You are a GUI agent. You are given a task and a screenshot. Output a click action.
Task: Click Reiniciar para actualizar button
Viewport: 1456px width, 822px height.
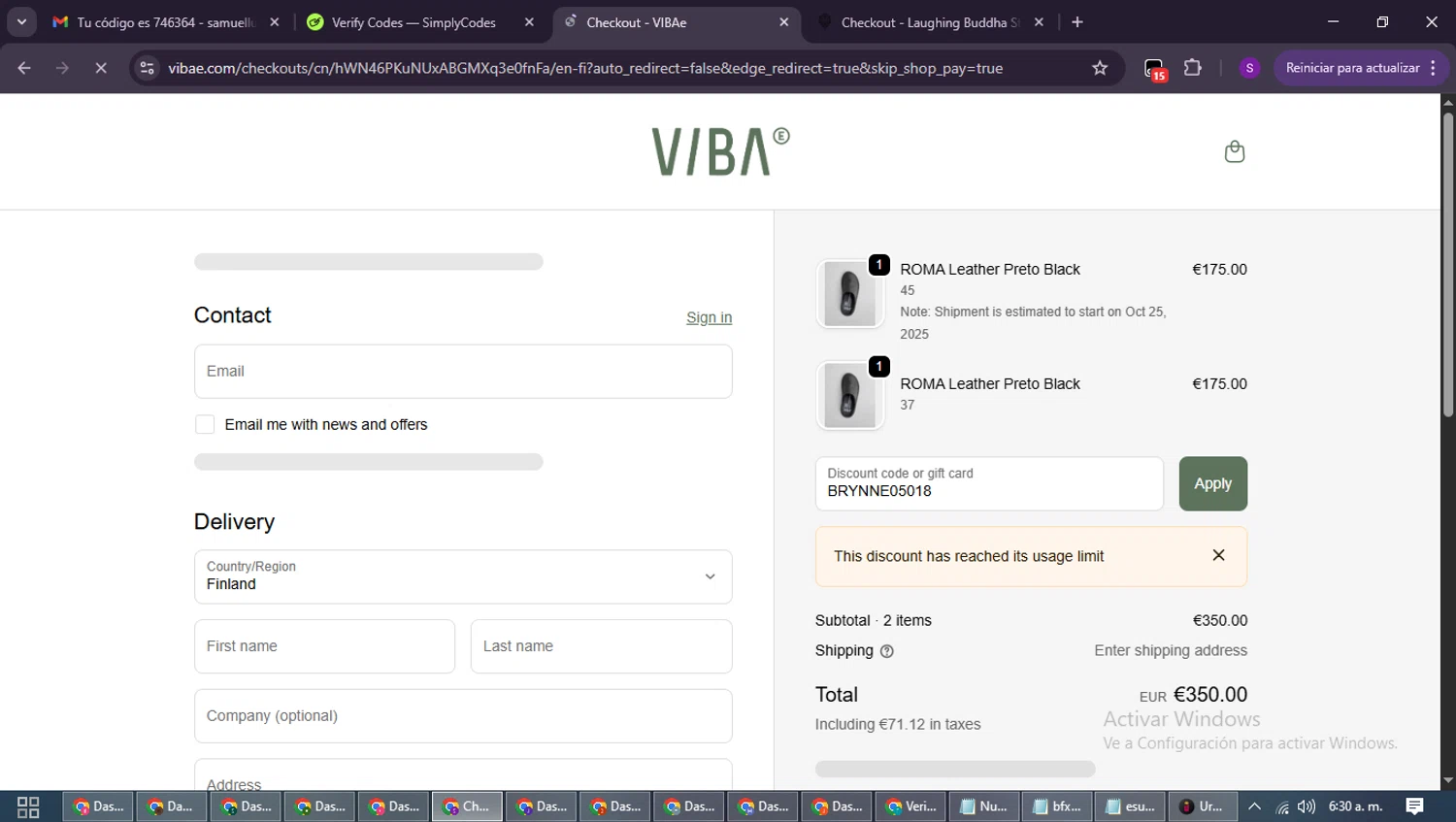click(1352, 68)
